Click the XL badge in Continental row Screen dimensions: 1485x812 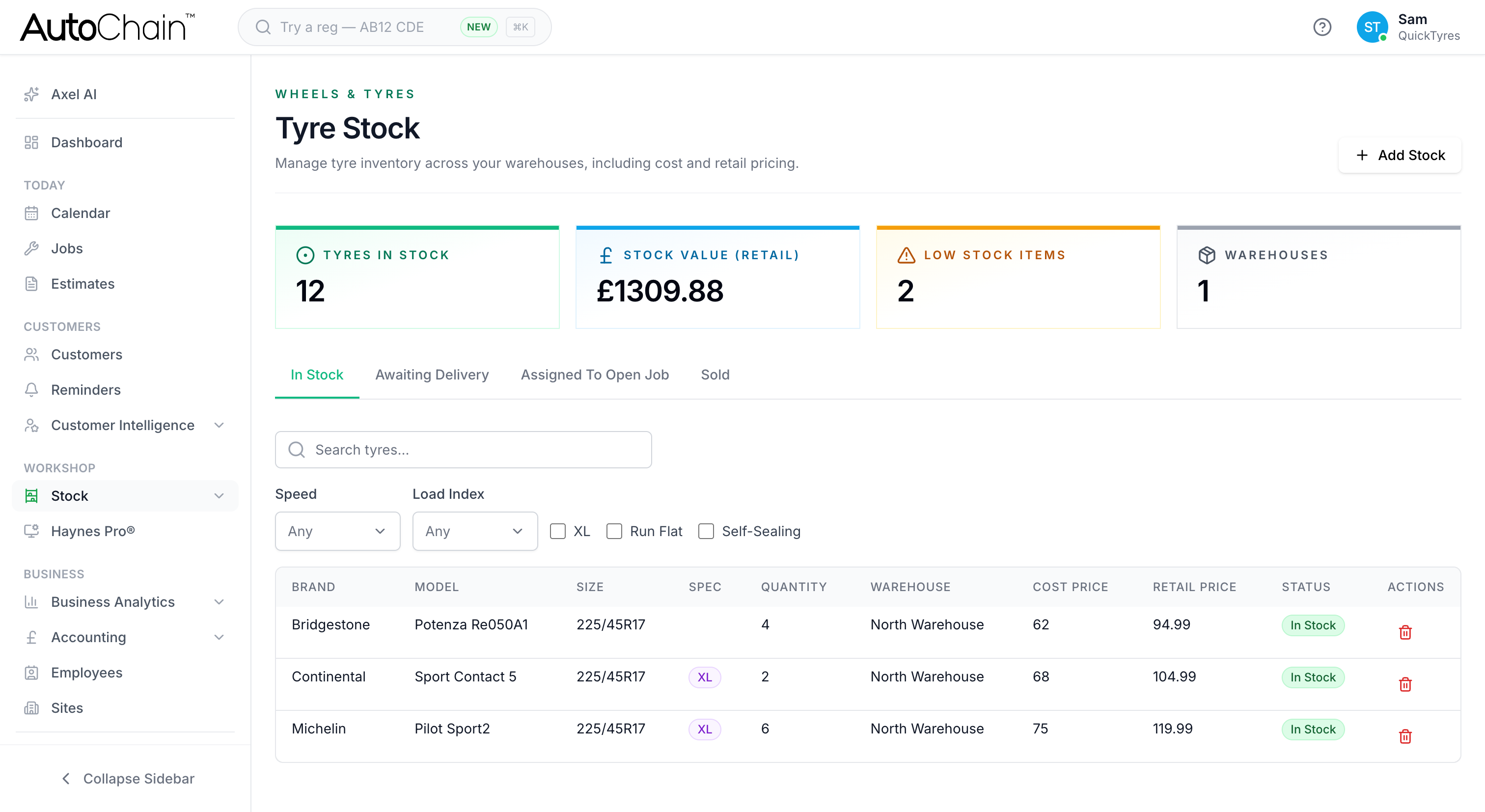705,677
